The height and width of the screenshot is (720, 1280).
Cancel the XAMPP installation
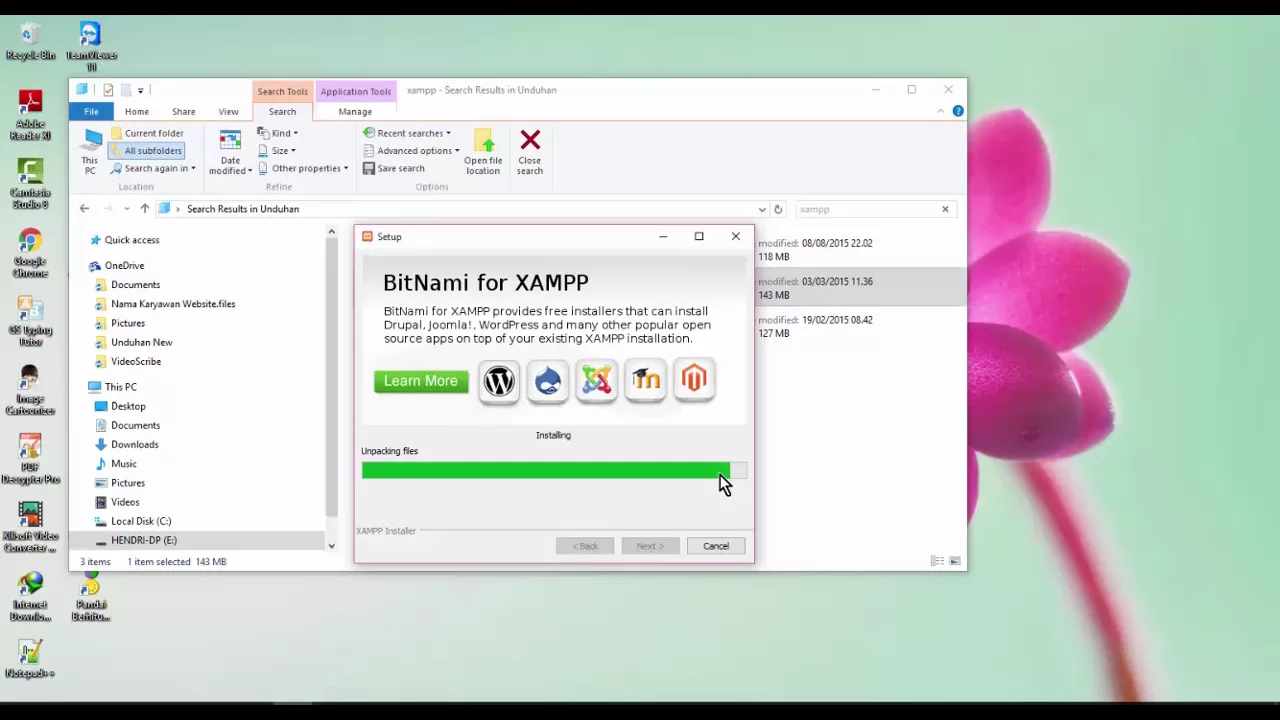[716, 546]
